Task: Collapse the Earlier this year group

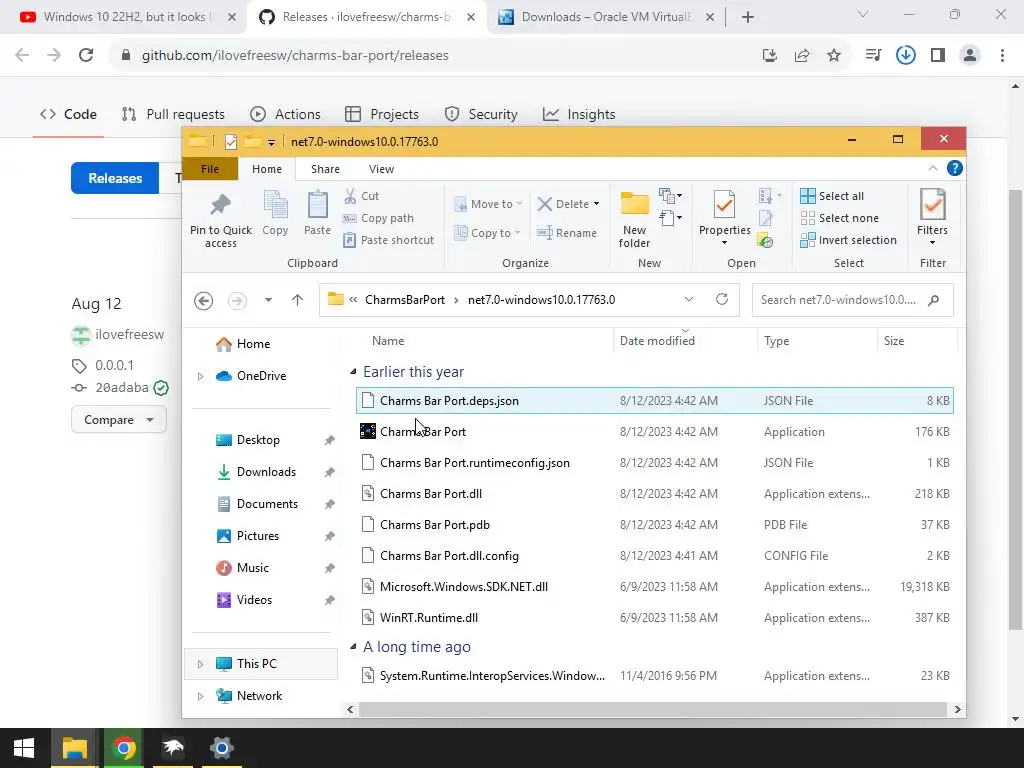Action: pyautogui.click(x=353, y=372)
